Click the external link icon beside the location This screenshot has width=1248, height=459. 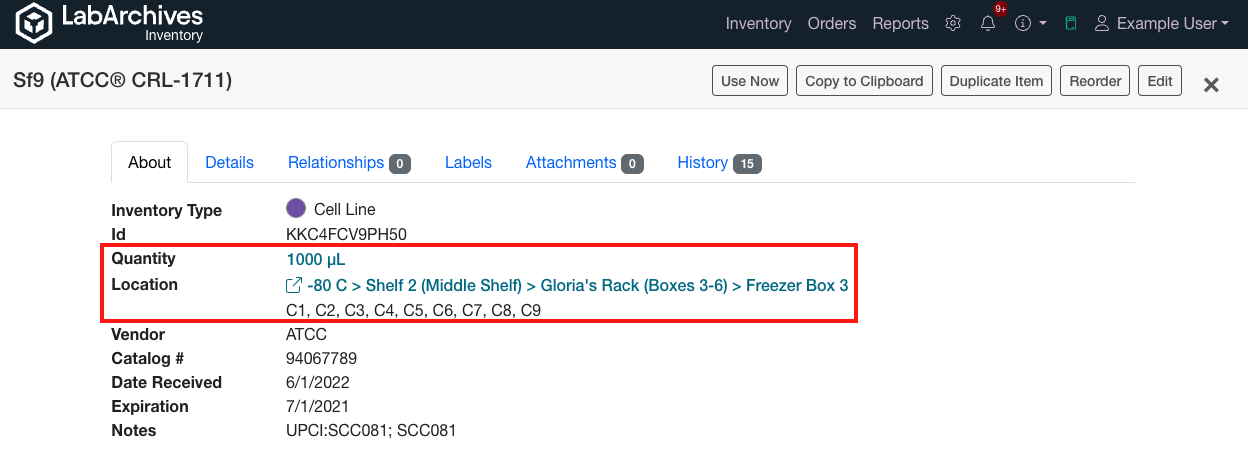[294, 286]
